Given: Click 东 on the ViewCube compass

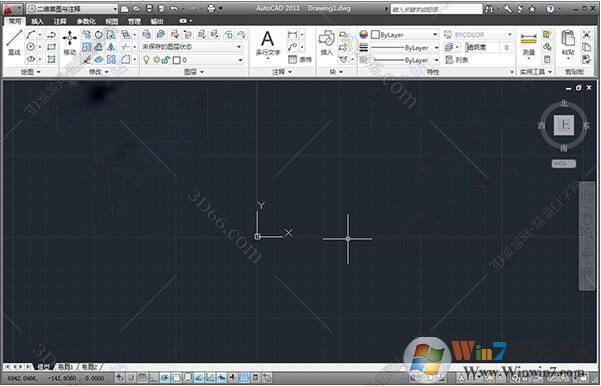Looking at the screenshot, I should point(586,126).
